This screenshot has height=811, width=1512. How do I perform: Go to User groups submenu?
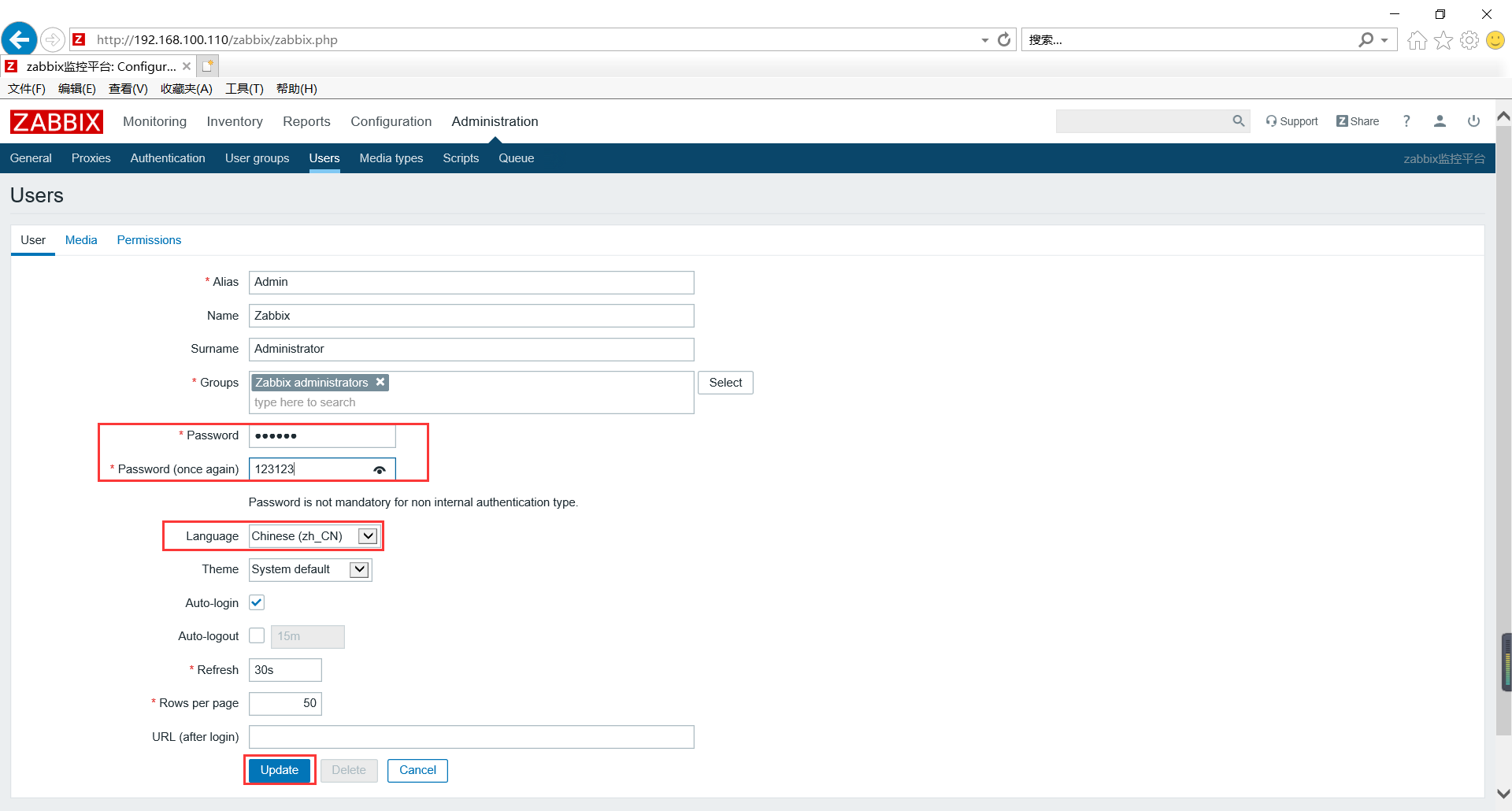[257, 158]
